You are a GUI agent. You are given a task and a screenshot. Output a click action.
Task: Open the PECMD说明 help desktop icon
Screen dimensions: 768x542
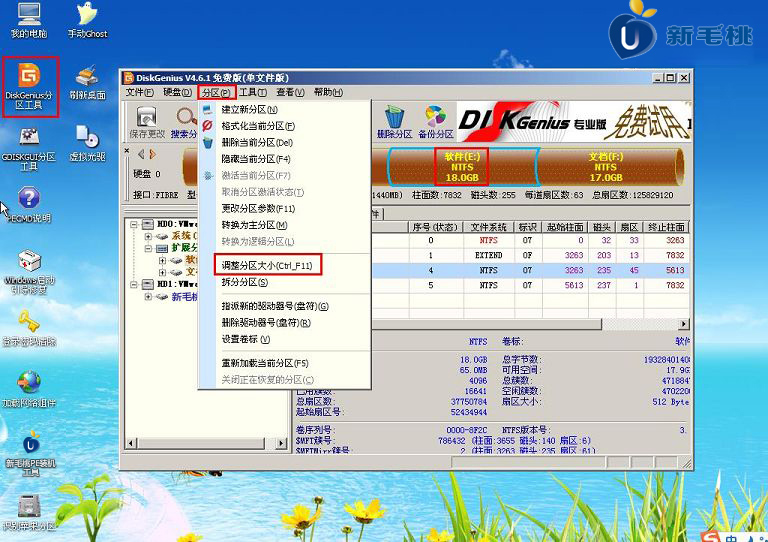pos(29,204)
